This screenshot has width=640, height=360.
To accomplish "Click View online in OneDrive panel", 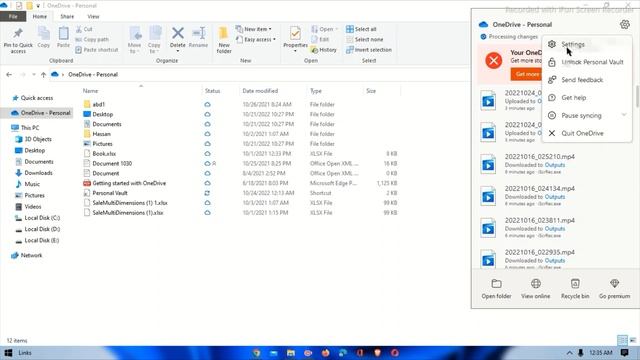I will (536, 289).
